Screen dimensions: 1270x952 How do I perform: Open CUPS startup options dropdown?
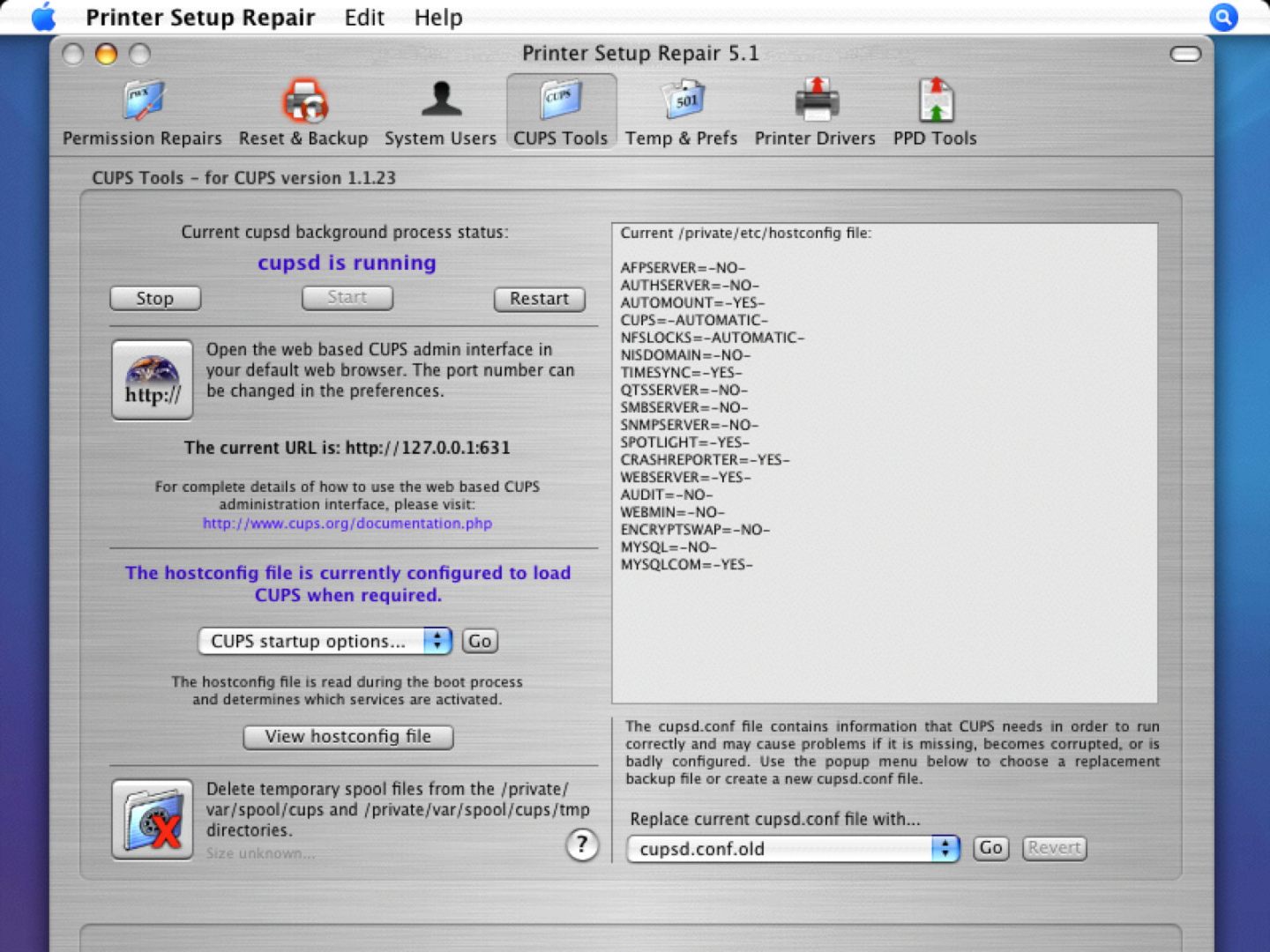click(325, 641)
